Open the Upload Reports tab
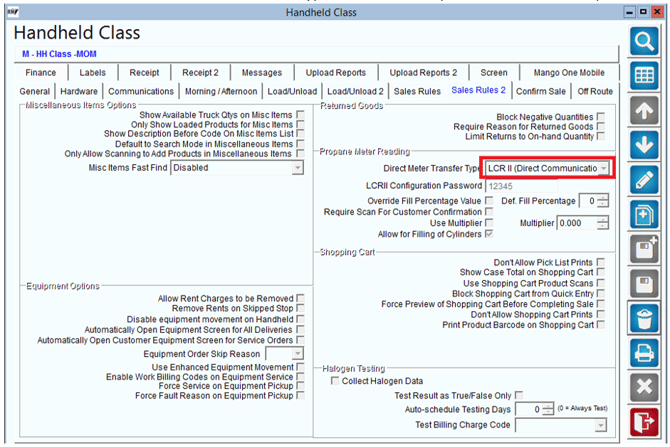The image size is (670, 447). [x=335, y=73]
